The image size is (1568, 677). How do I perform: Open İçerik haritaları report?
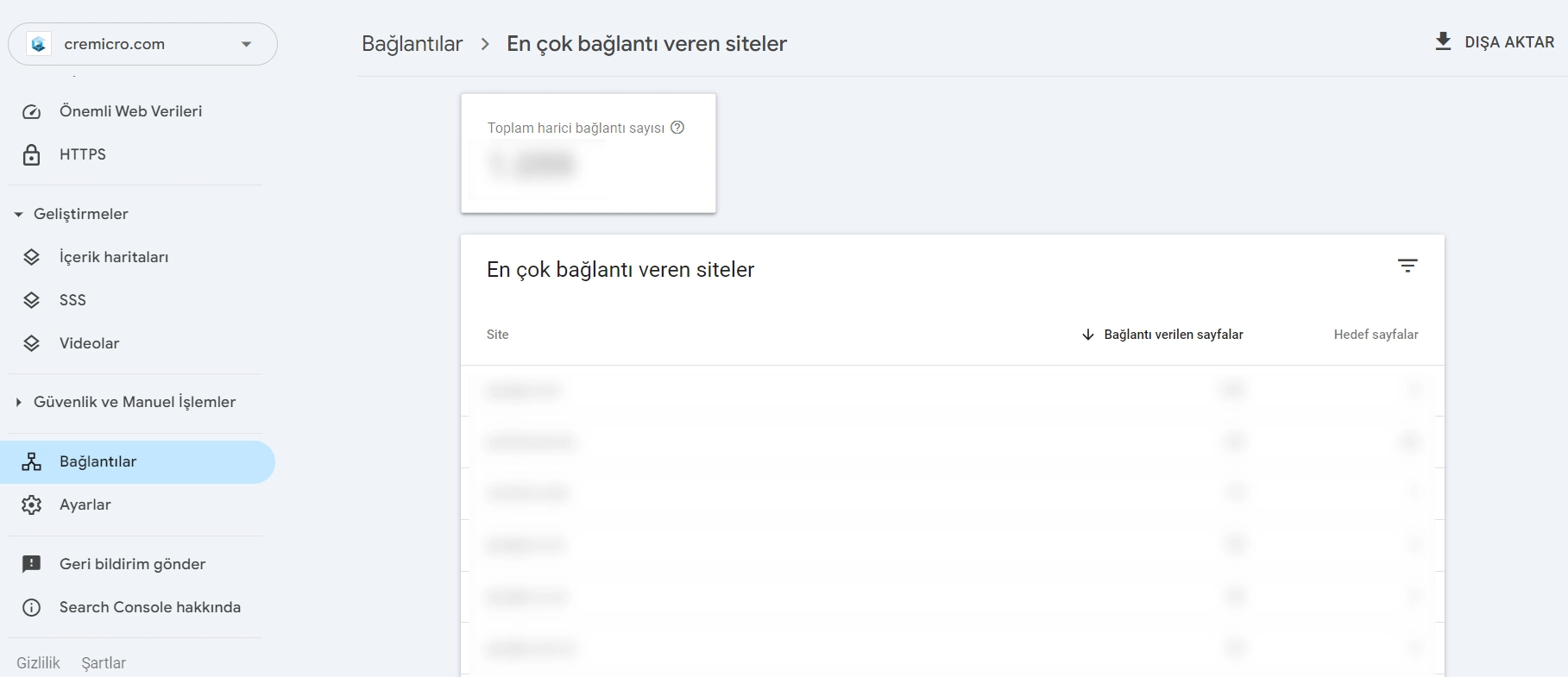coord(114,257)
